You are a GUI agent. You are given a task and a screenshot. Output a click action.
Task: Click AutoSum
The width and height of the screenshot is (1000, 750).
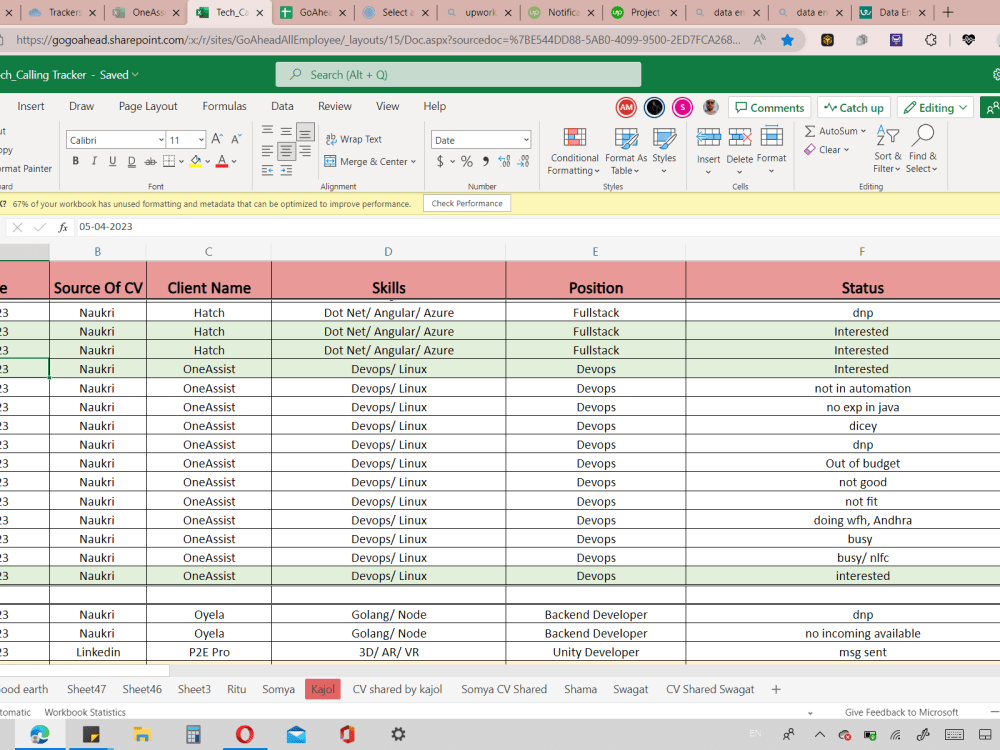click(x=834, y=131)
